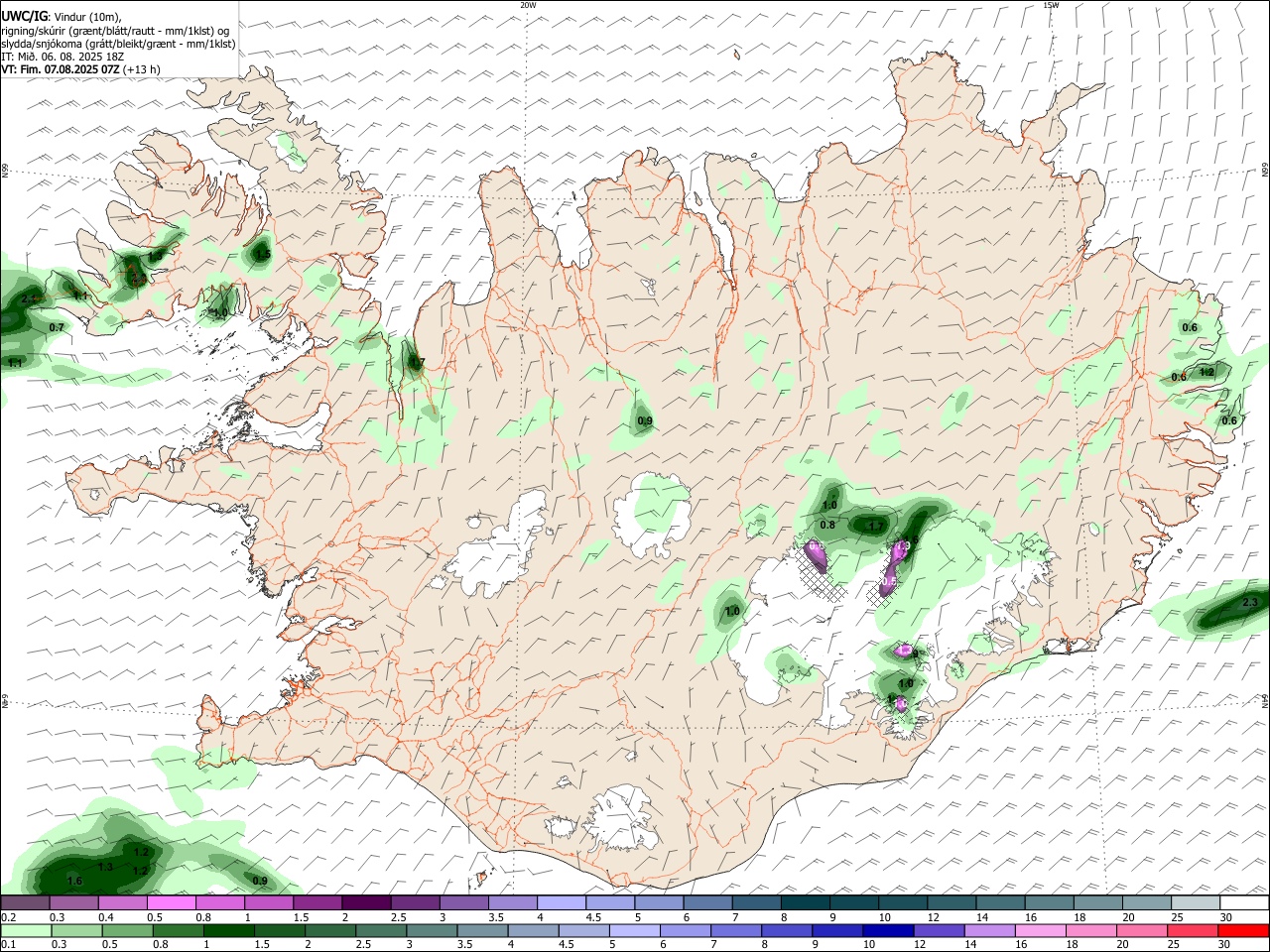Click the '20W' longitude label
The image size is (1270, 952).
coord(528,5)
